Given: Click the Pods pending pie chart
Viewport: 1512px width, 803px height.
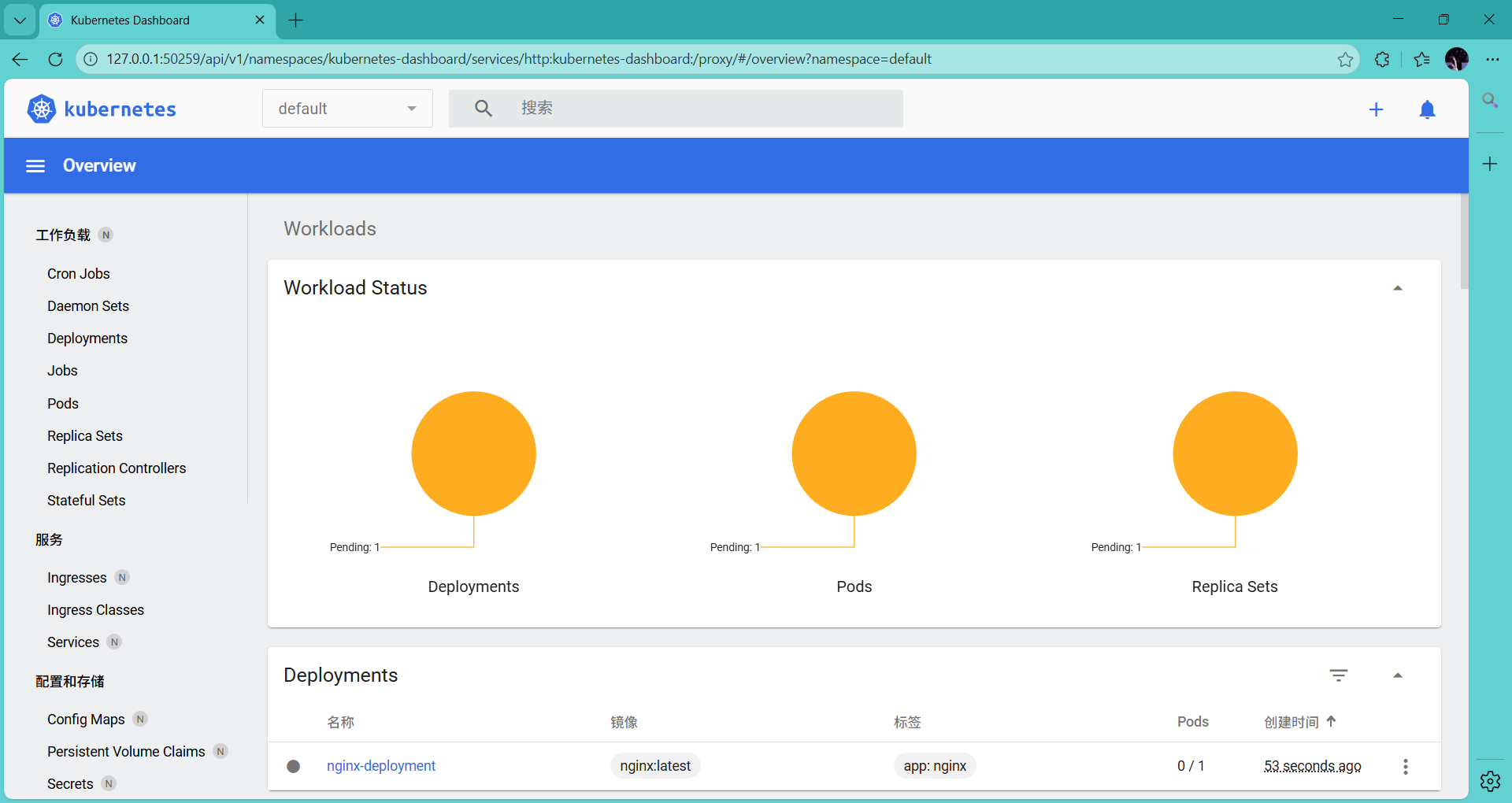Looking at the screenshot, I should point(854,453).
